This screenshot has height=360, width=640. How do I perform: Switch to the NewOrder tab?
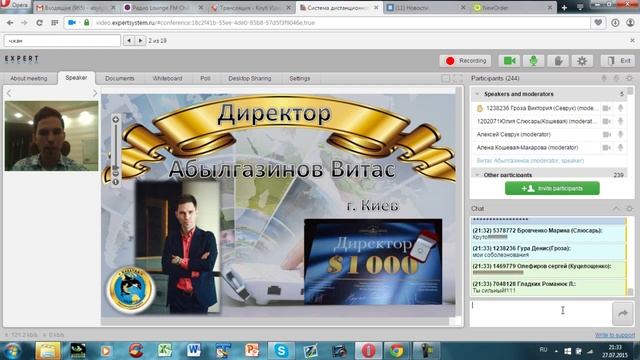513,7
